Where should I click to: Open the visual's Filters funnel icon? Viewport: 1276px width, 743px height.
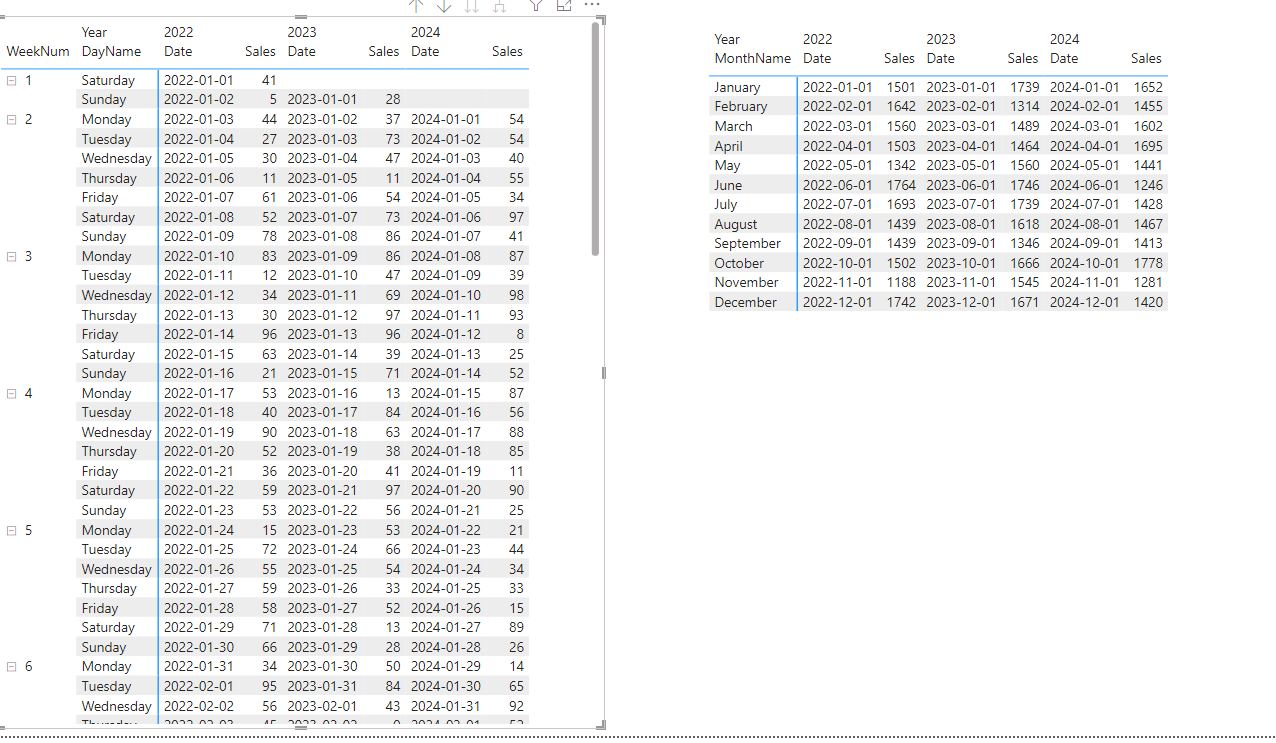click(536, 5)
